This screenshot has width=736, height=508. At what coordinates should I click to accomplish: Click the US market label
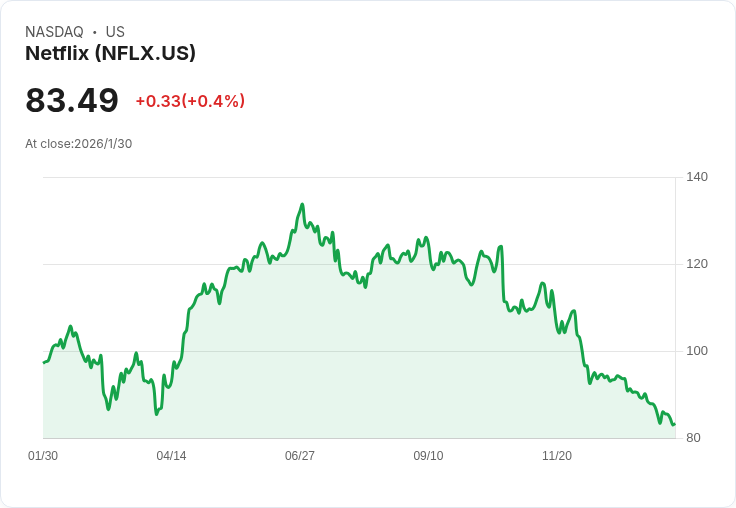pos(115,32)
